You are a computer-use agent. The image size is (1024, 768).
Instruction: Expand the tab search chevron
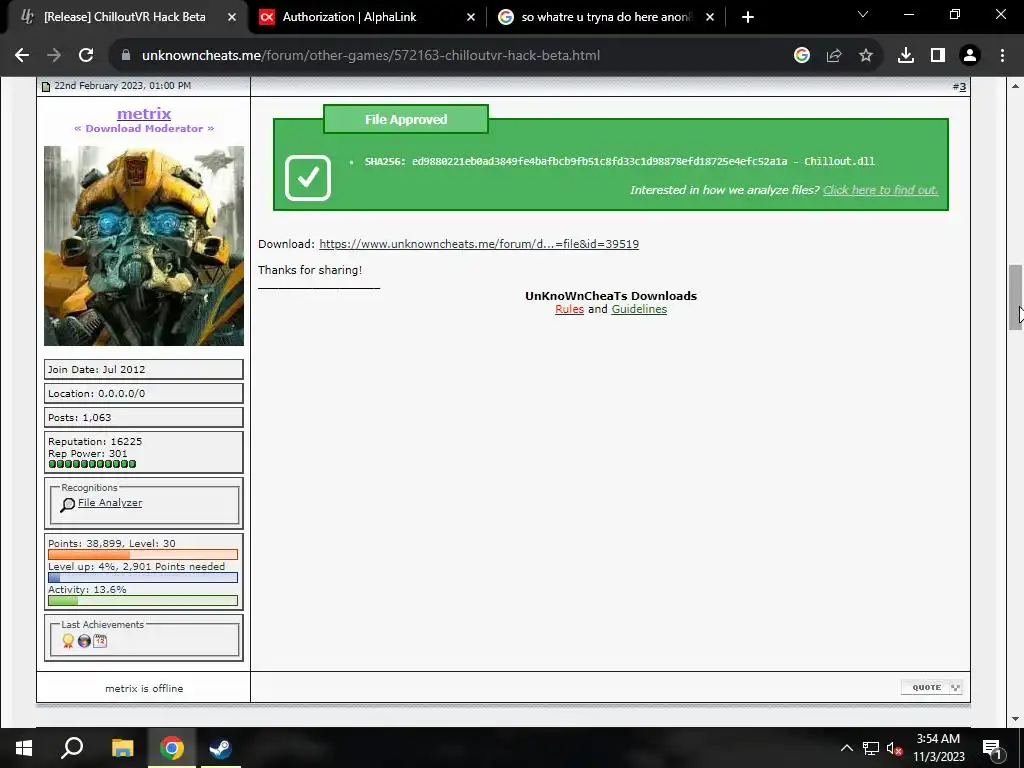pyautogui.click(x=863, y=14)
